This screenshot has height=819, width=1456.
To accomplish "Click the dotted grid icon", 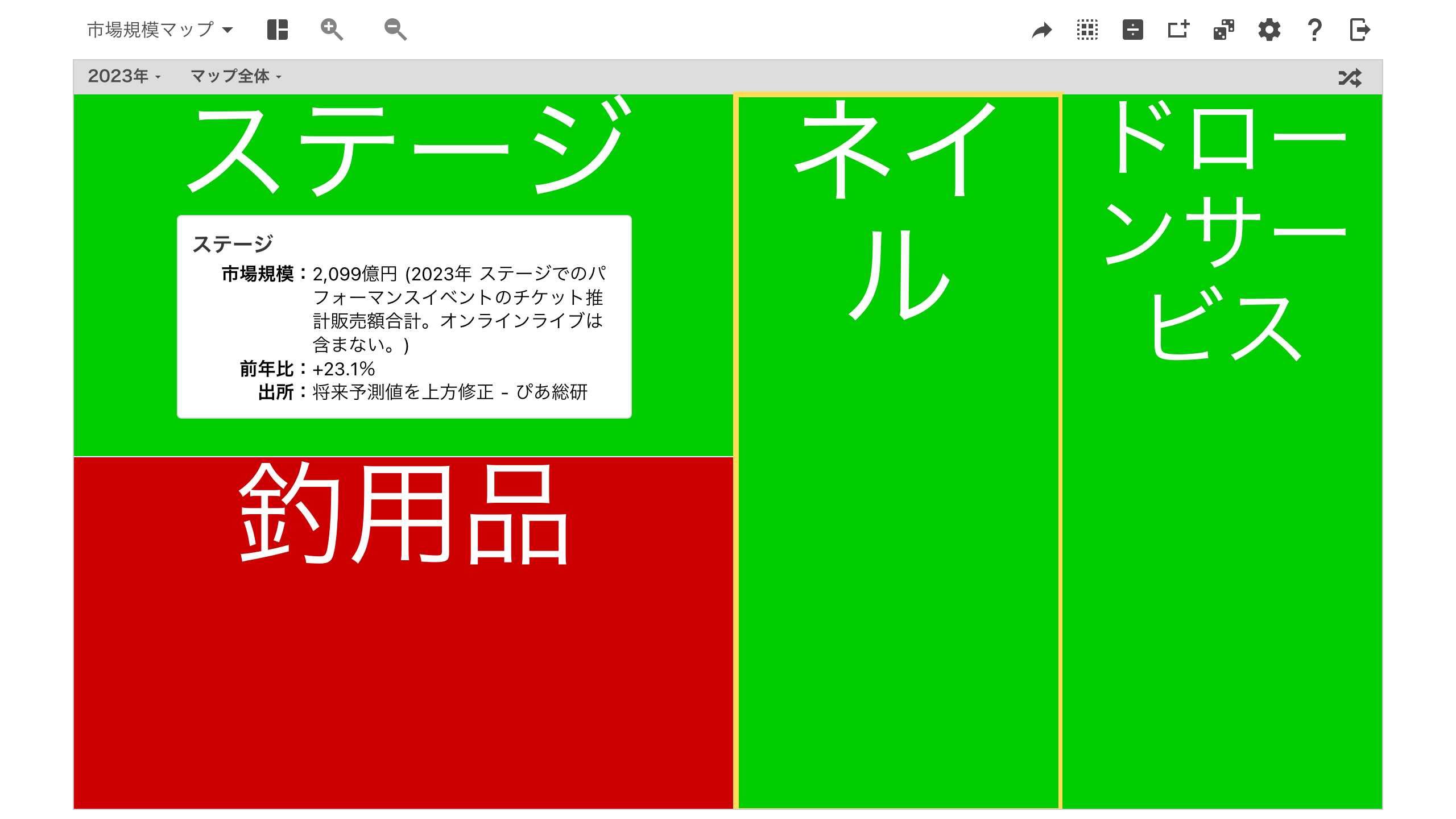I will (x=1087, y=30).
